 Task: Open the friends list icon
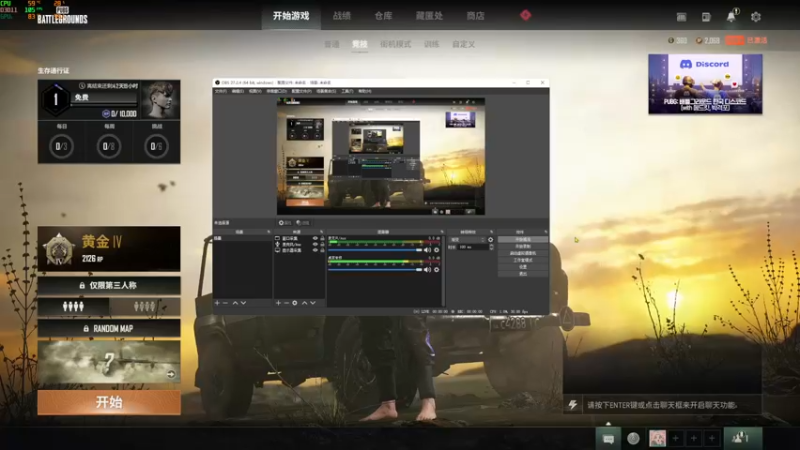[743, 438]
